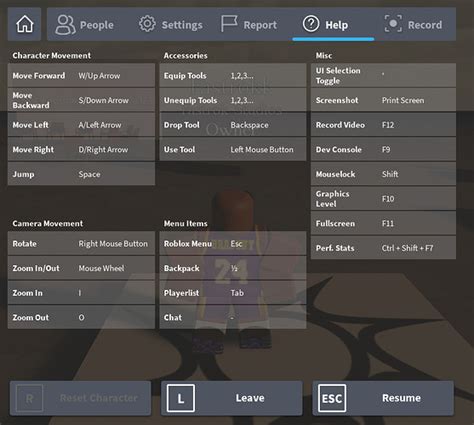
Task: Click the D/Right Arrow value
Action: pyautogui.click(x=103, y=150)
